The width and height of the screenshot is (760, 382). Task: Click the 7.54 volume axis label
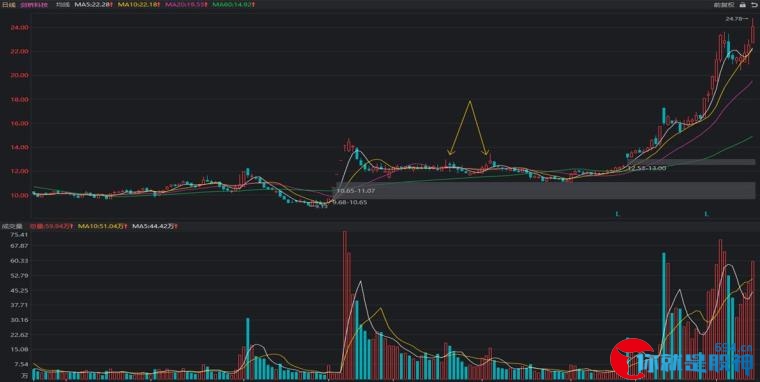[22, 364]
